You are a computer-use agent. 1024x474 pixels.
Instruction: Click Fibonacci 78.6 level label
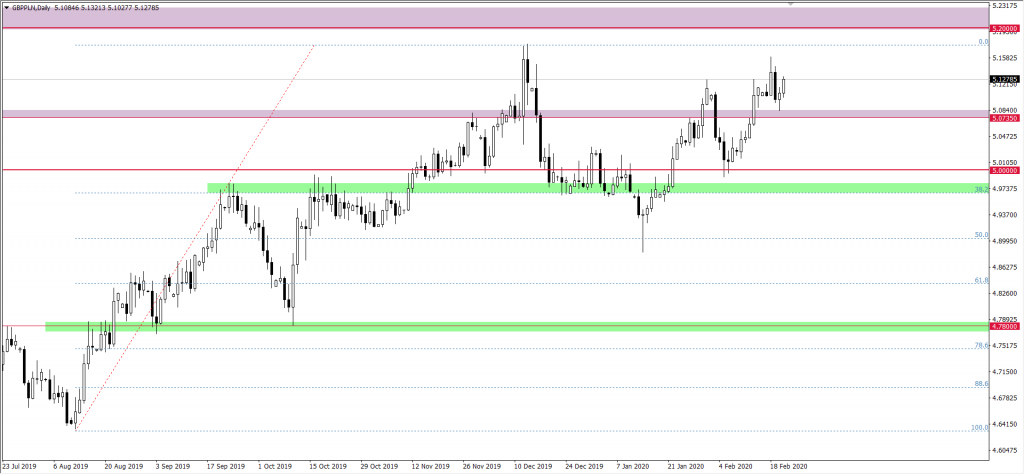pyautogui.click(x=982, y=345)
